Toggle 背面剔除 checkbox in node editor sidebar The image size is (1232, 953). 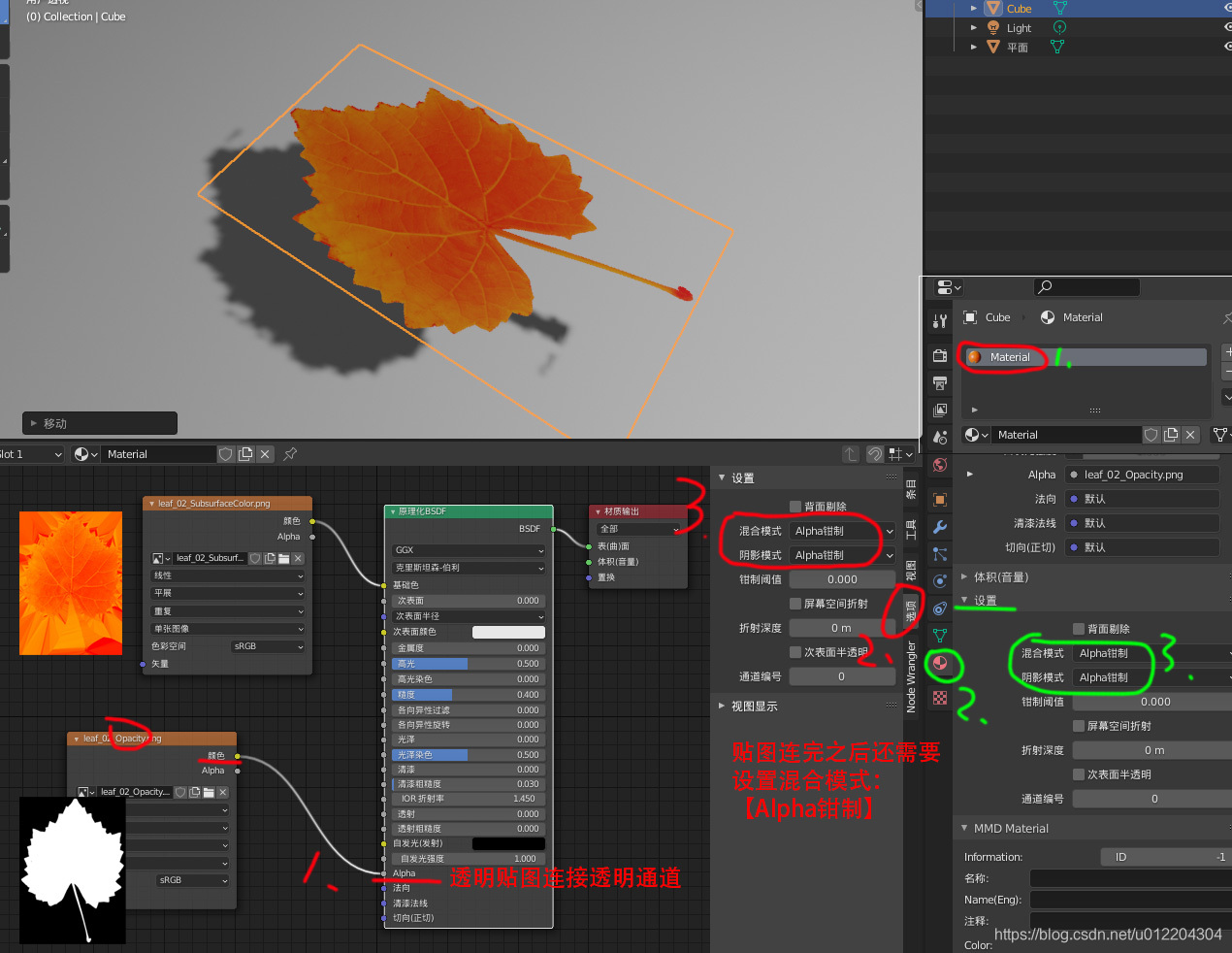tap(795, 507)
